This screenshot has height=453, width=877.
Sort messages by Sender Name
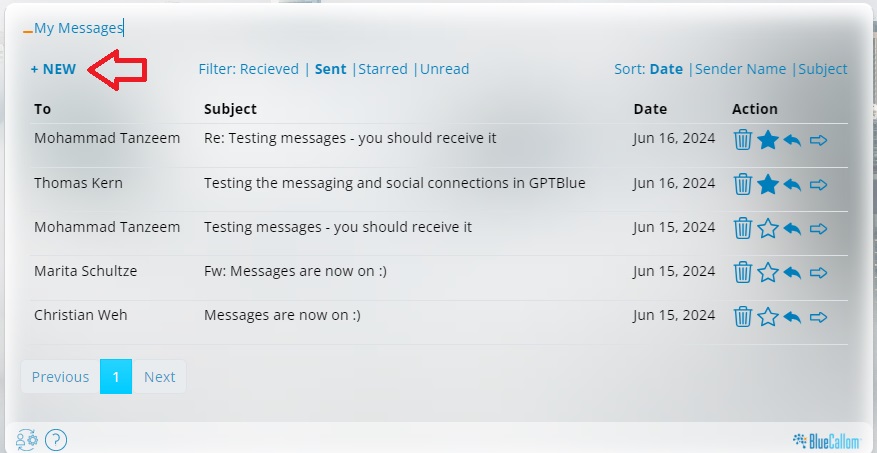(740, 69)
